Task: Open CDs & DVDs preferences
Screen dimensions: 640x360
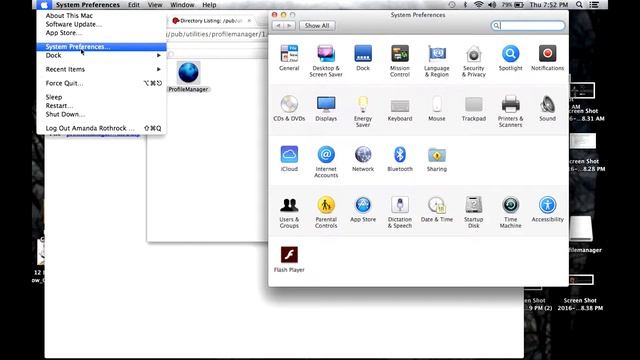Action: click(289, 108)
